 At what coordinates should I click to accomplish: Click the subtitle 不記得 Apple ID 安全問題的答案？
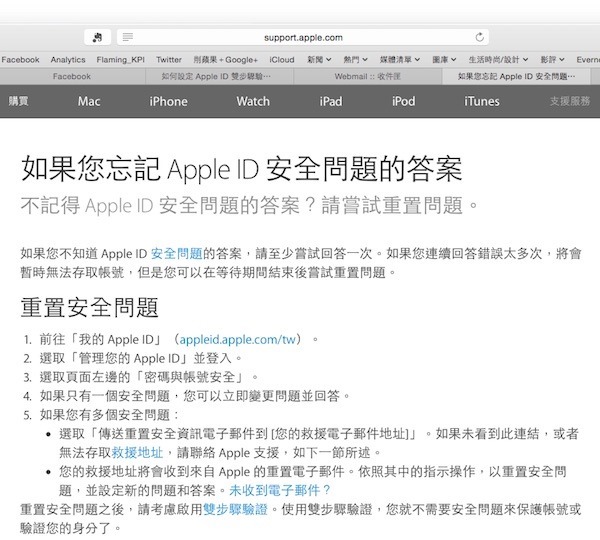tap(169, 206)
